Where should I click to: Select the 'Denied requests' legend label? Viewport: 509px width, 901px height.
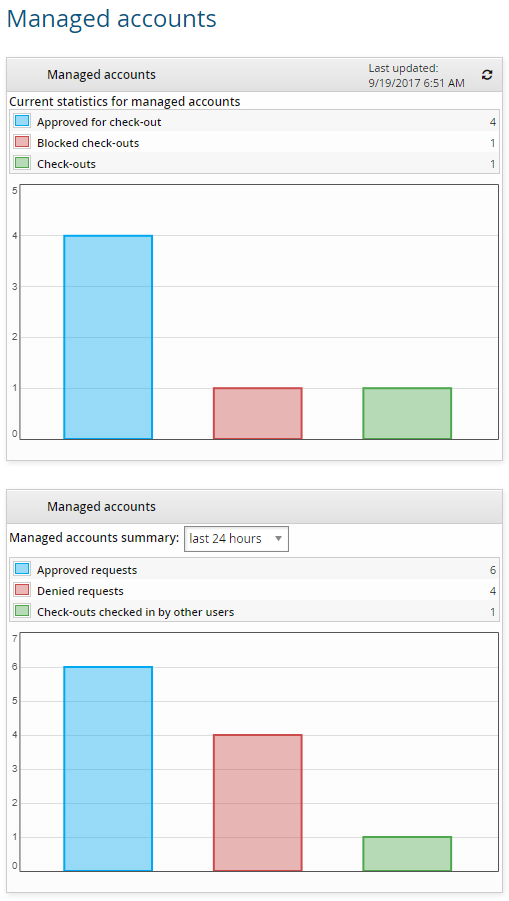point(80,591)
